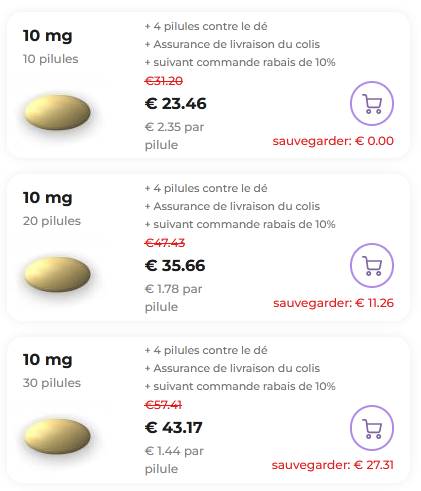421x491 pixels.
Task: Click '€ 2.35 par pilule' unit price
Action: (174, 136)
